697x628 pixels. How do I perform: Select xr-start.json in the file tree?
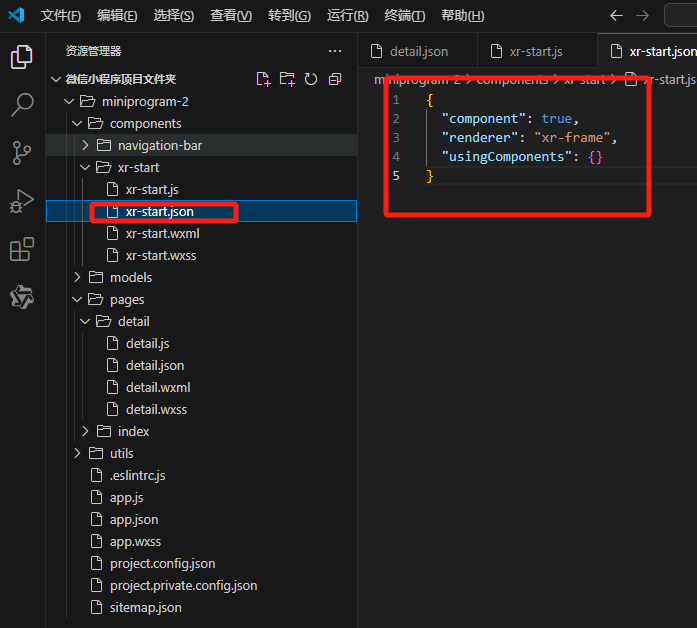pyautogui.click(x=201, y=211)
